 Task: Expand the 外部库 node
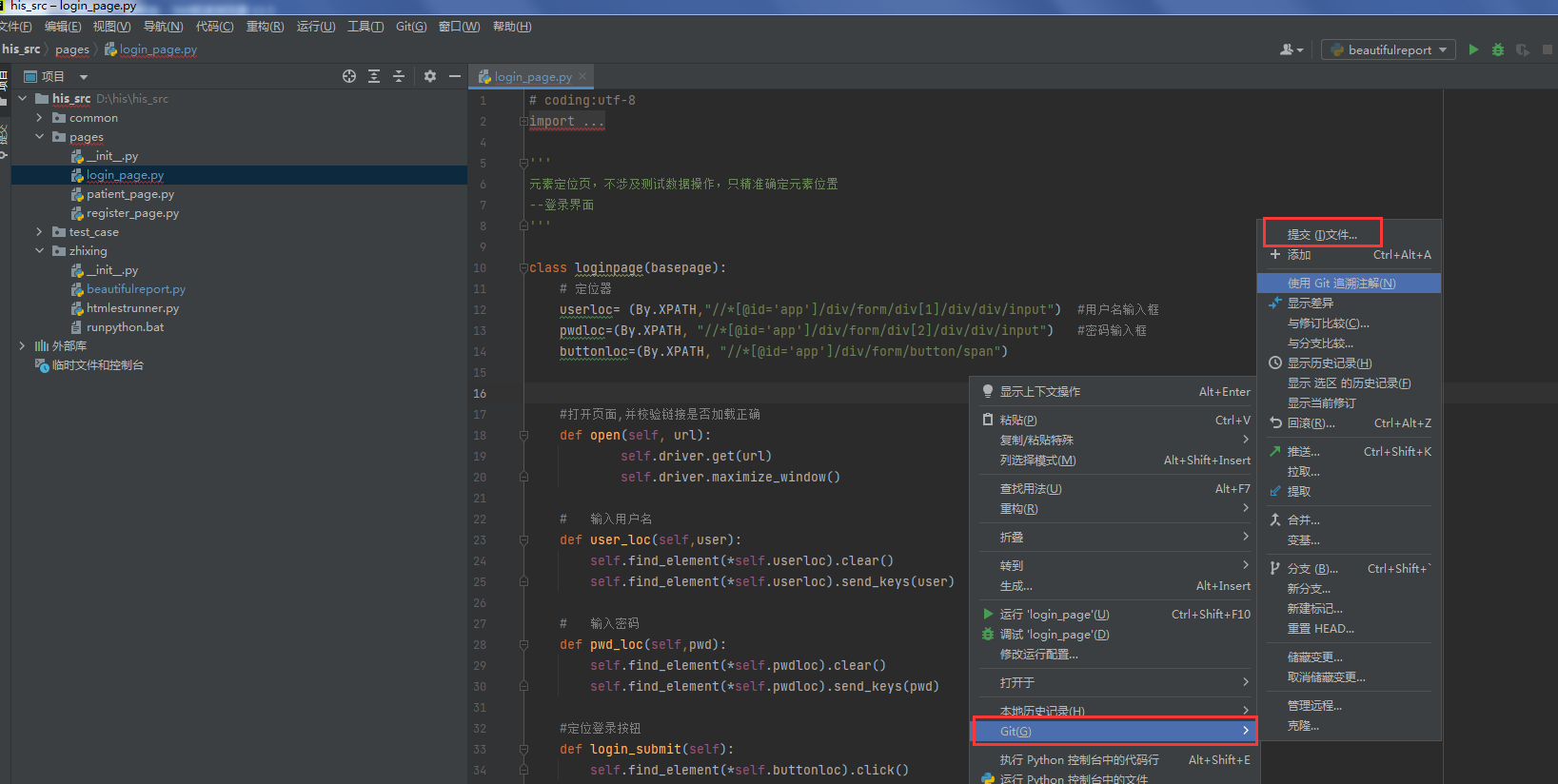click(22, 345)
